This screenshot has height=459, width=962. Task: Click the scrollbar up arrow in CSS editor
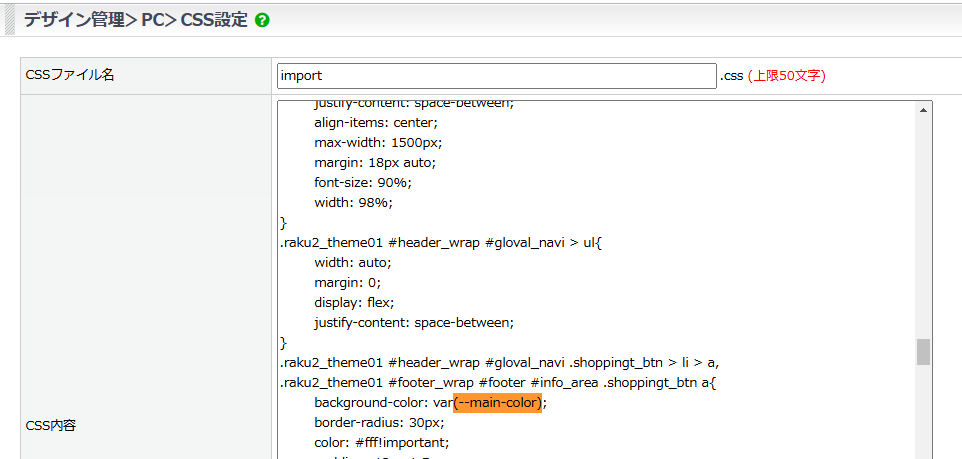(x=923, y=109)
